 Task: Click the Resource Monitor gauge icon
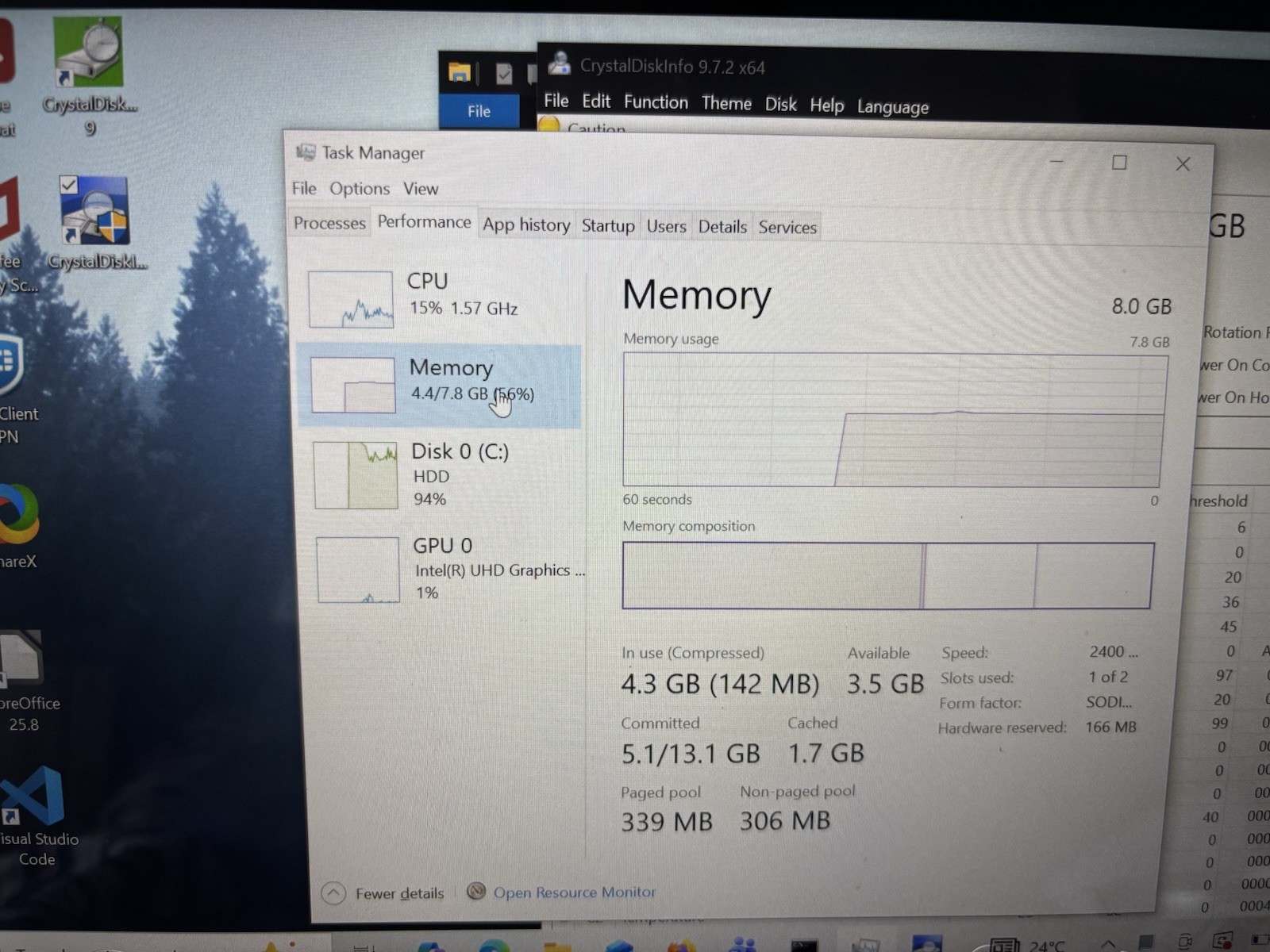tap(476, 891)
